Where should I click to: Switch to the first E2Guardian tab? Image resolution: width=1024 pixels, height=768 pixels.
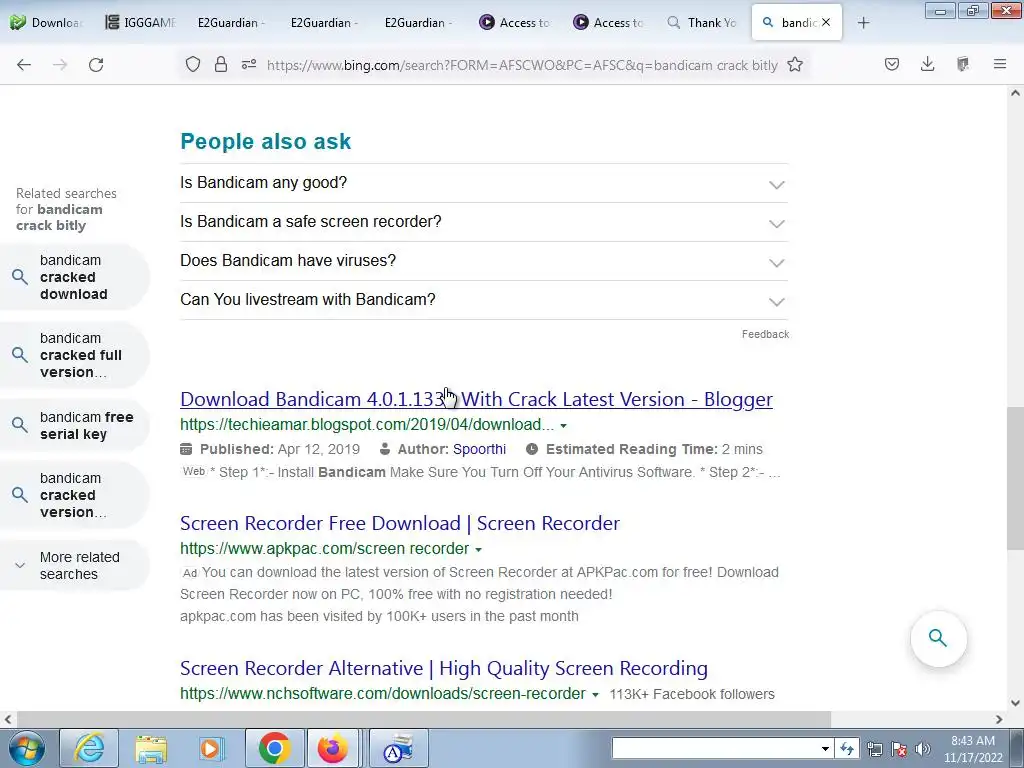coord(231,23)
